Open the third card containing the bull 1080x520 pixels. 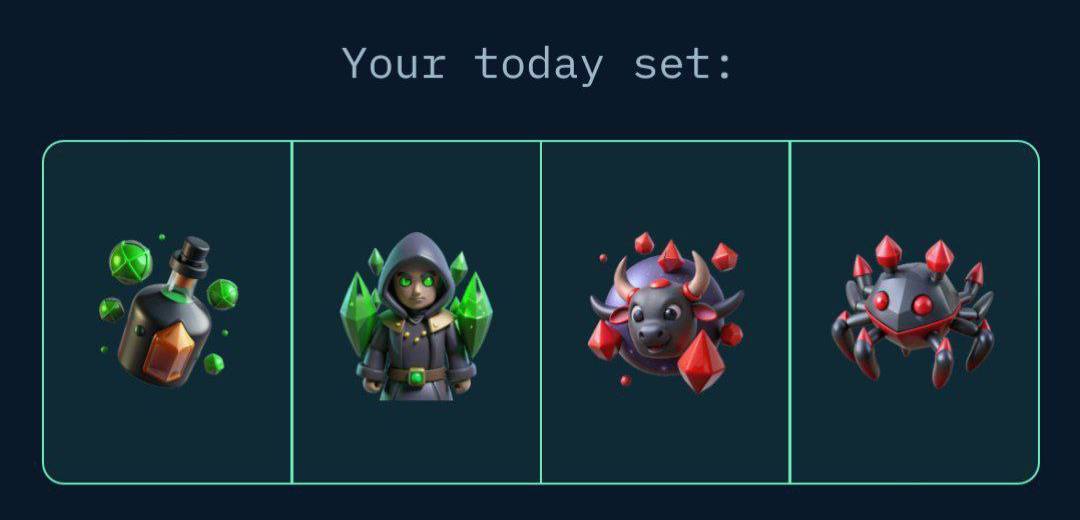pos(665,312)
